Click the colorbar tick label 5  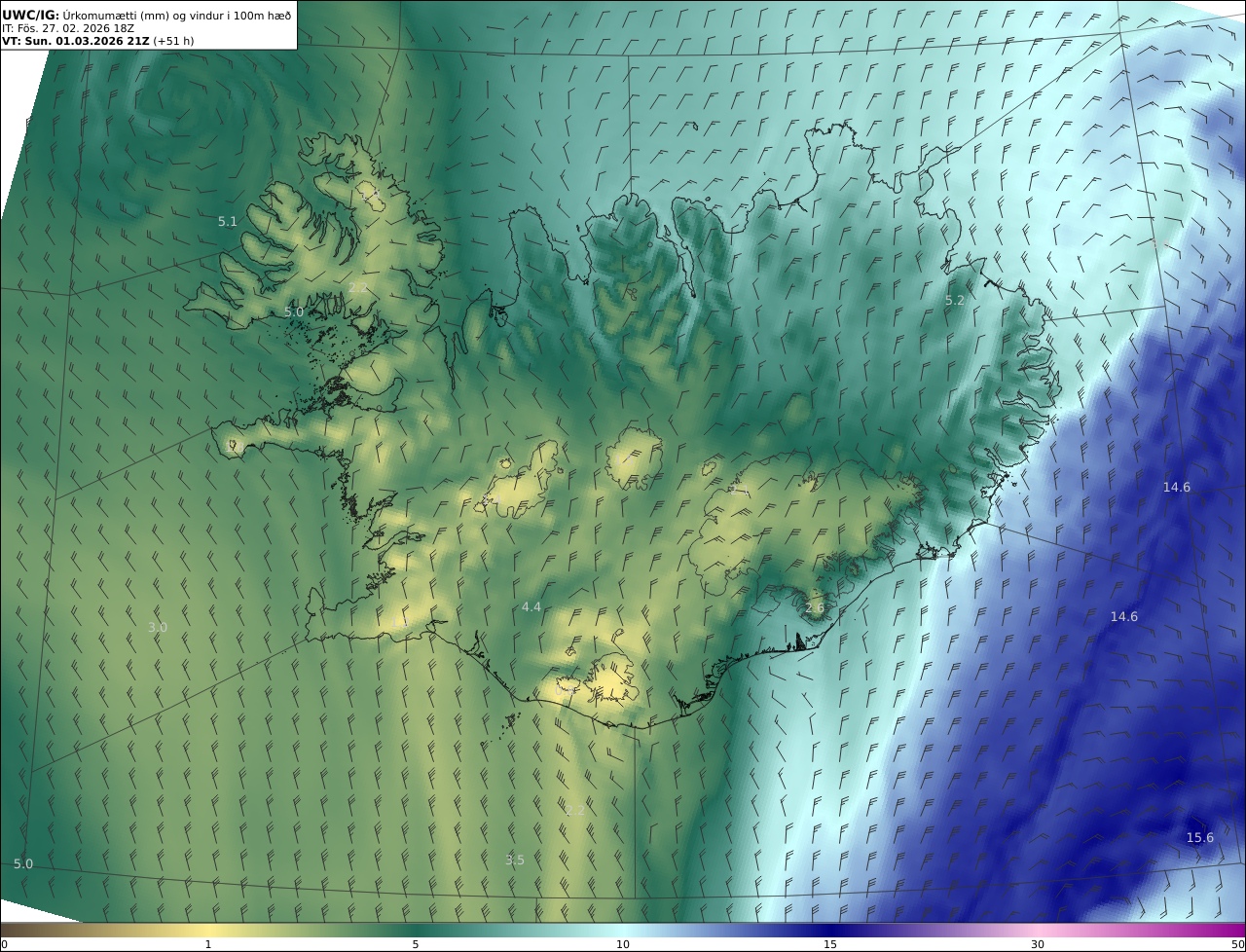pos(416,944)
